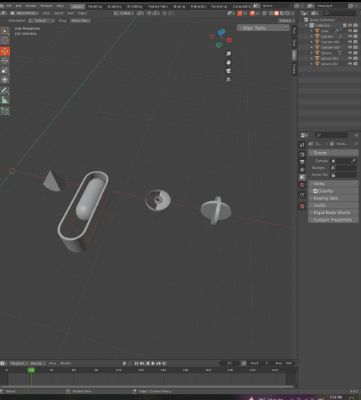Click the Blender logo in the menu bar
The width and height of the screenshot is (361, 400).
pyautogui.click(x=2, y=6)
